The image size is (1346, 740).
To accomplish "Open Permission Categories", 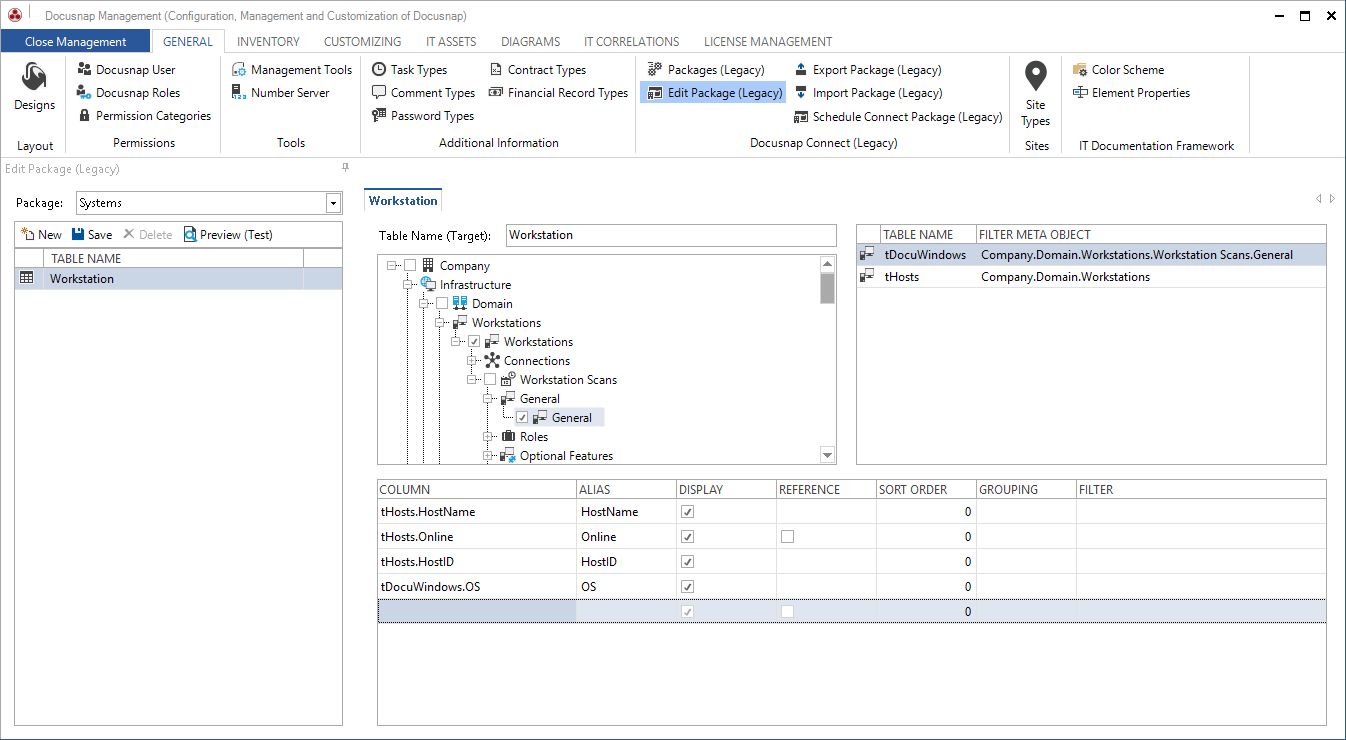I will coord(144,116).
